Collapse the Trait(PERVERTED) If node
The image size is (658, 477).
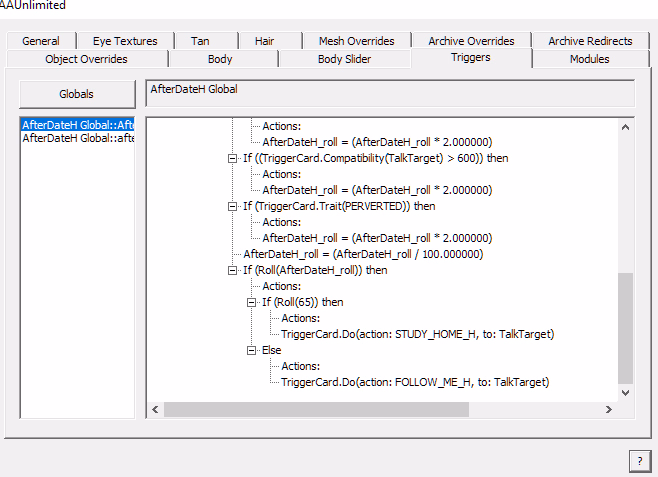point(234,206)
